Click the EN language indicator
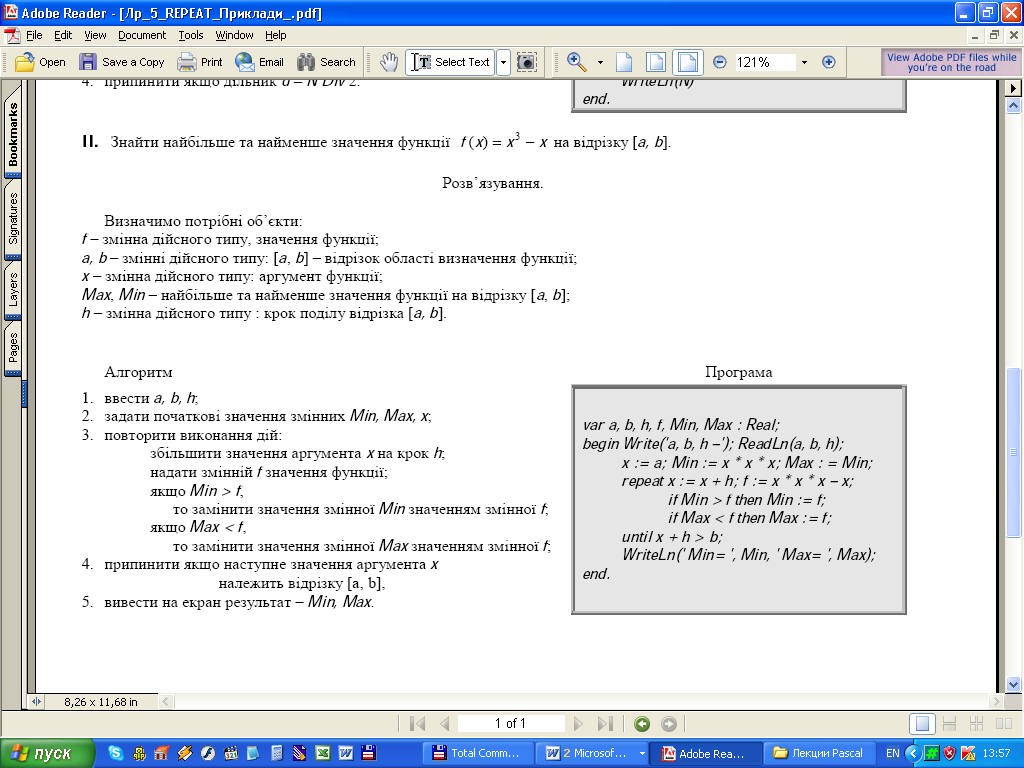Screen dimensions: 1024x768 892,753
